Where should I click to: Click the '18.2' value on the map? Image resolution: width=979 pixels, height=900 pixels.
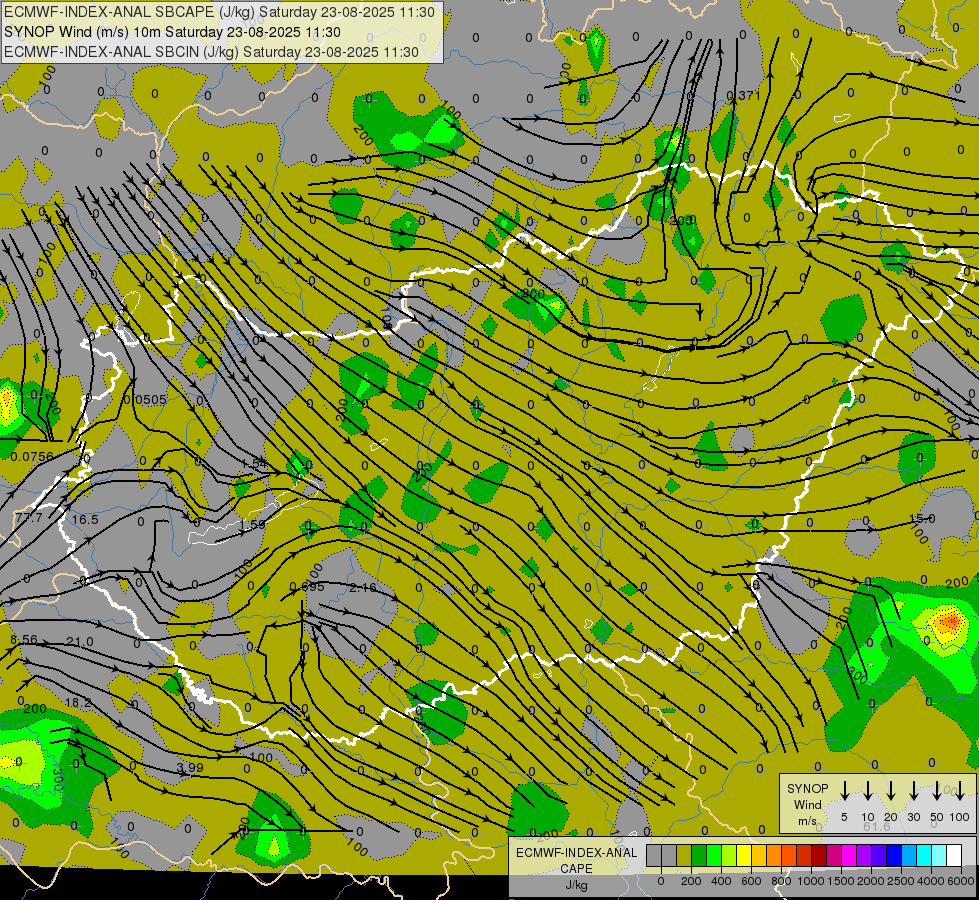click(78, 703)
